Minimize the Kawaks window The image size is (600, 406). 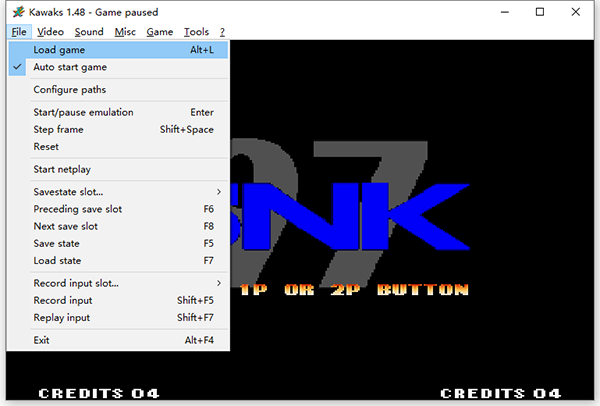(x=505, y=12)
